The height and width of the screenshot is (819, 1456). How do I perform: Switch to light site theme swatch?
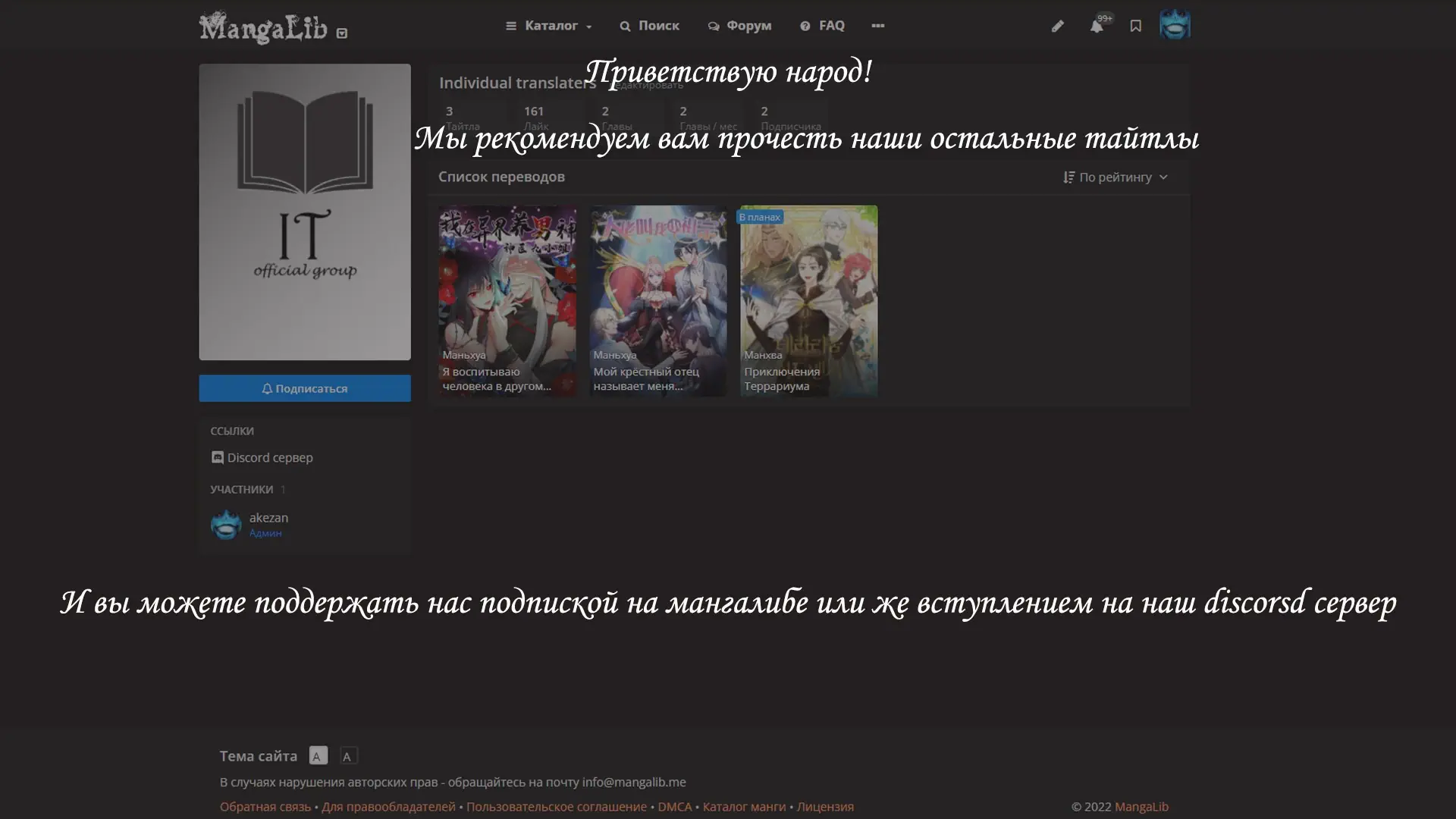point(318,755)
